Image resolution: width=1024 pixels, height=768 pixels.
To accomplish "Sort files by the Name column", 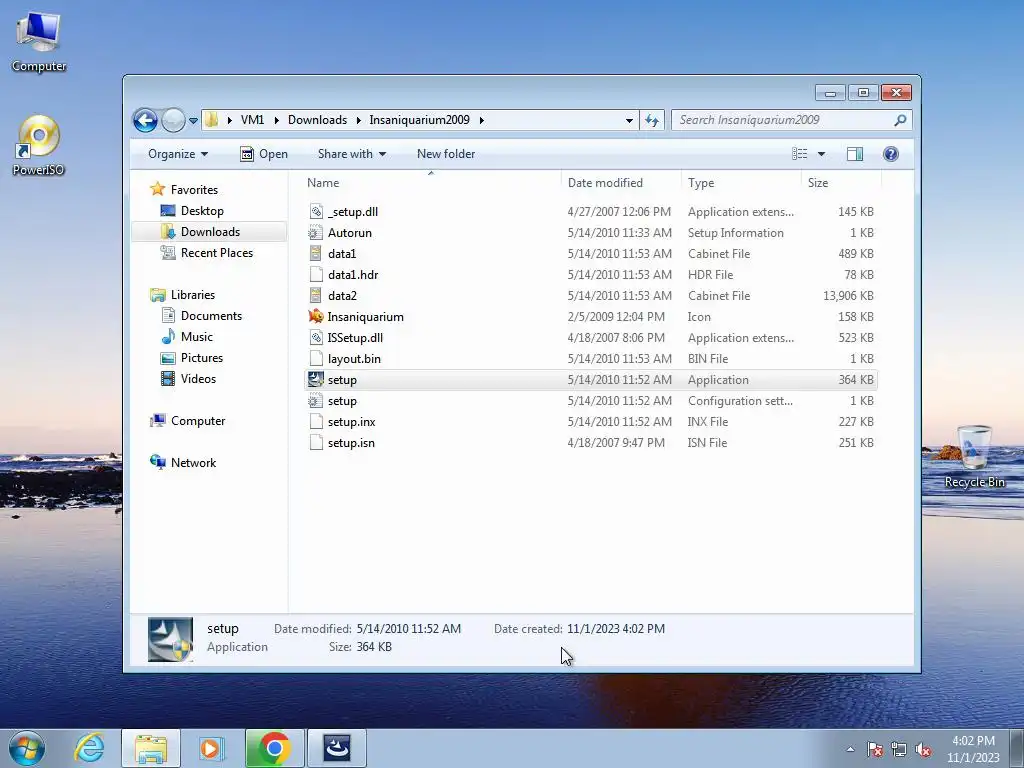I will (431, 183).
